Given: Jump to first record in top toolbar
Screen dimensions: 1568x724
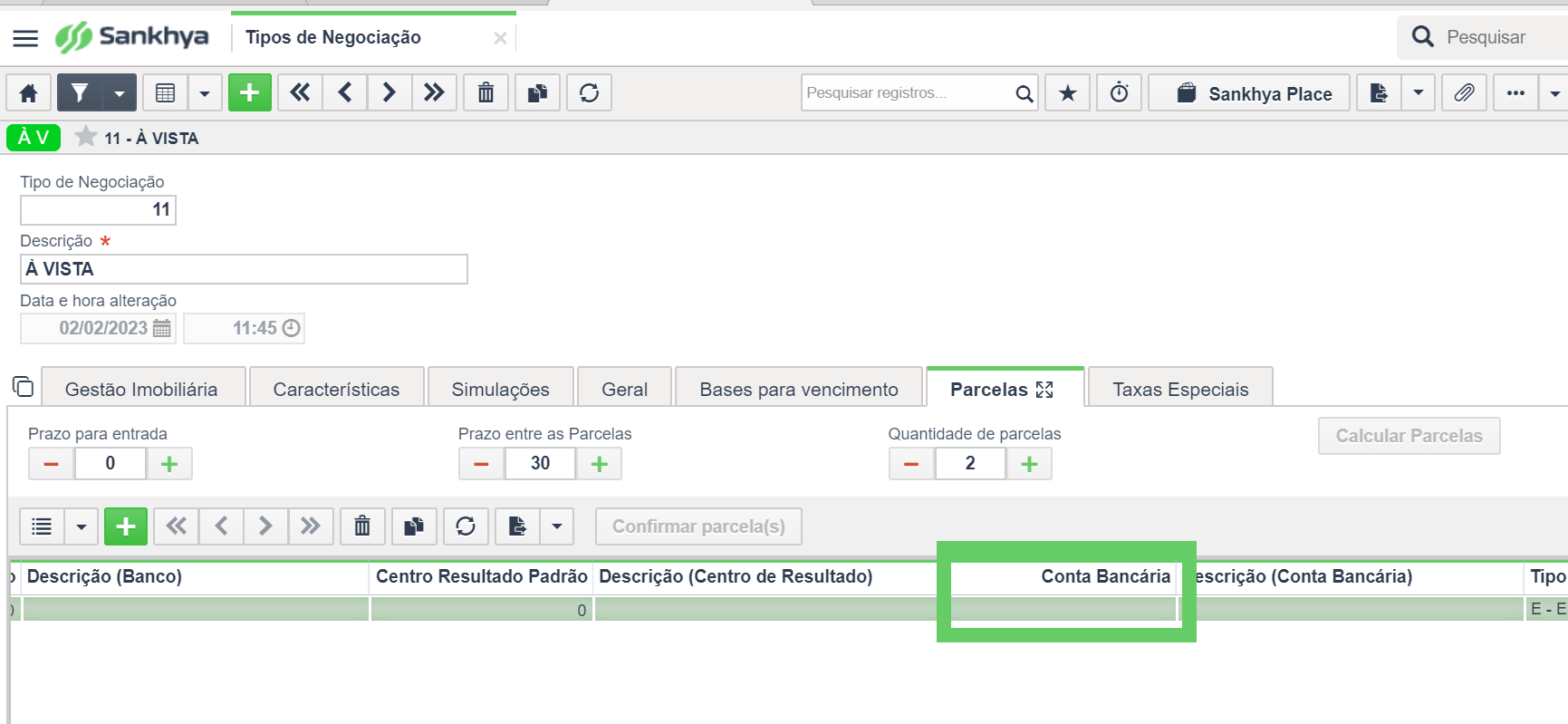Looking at the screenshot, I should [x=300, y=92].
